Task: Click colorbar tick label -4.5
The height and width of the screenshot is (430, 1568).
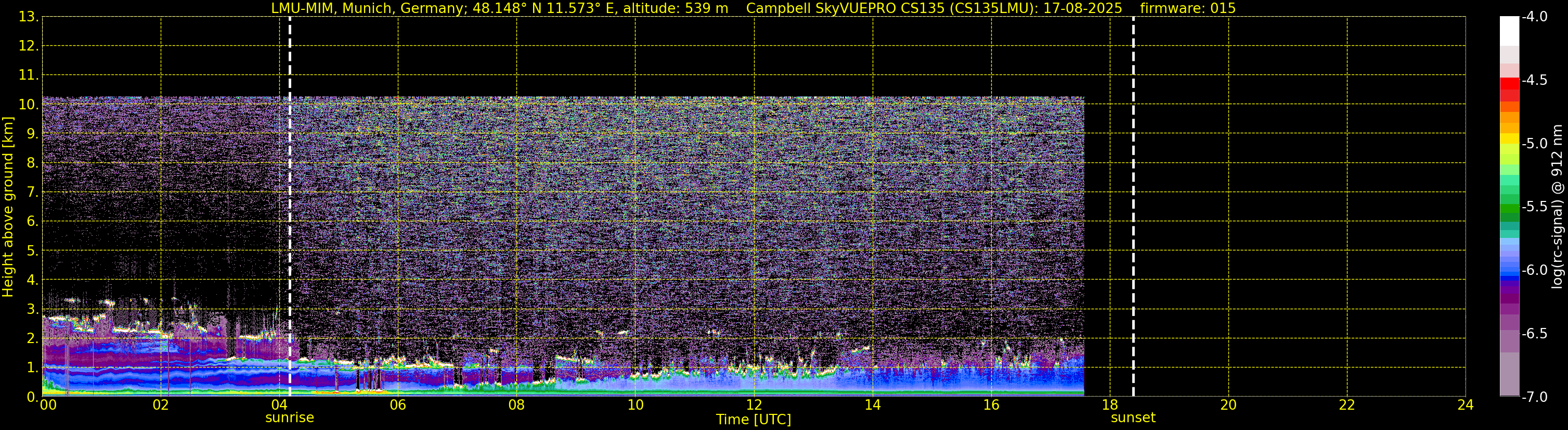Action: point(1534,80)
